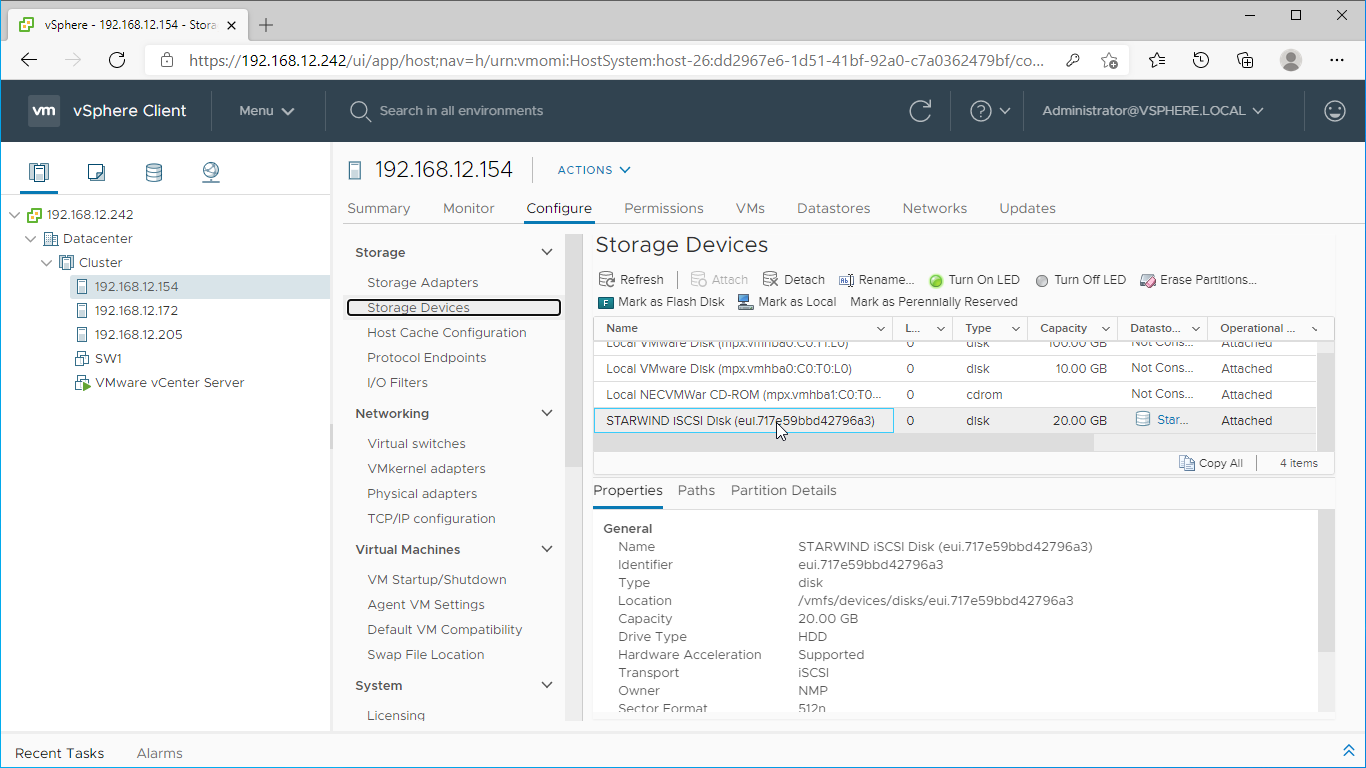Open browser settings ellipsis menu
Viewport: 1366px width, 768px height.
pos(1337,60)
